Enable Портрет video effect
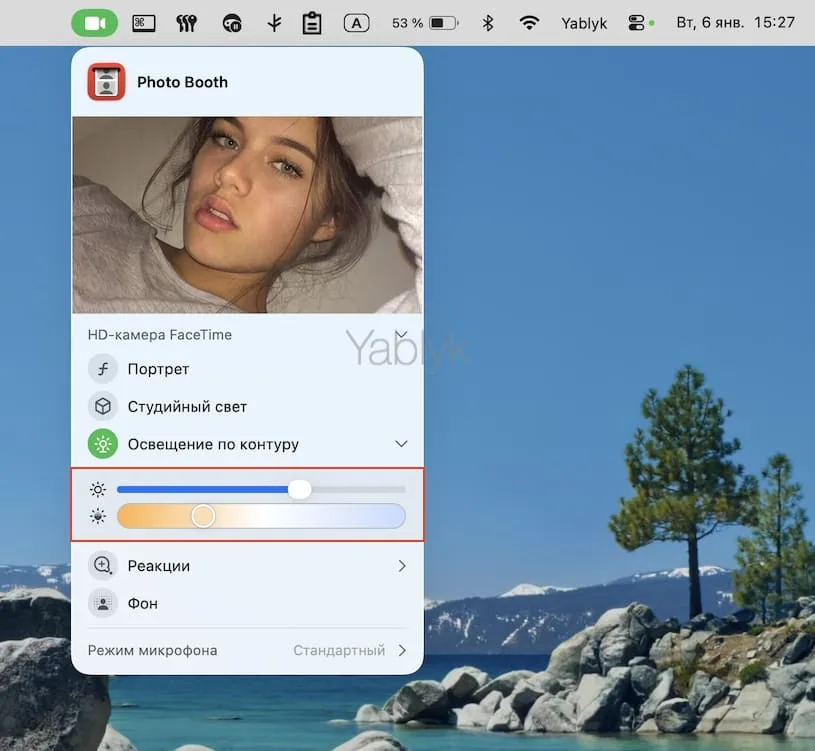Image resolution: width=815 pixels, height=751 pixels. (x=159, y=369)
